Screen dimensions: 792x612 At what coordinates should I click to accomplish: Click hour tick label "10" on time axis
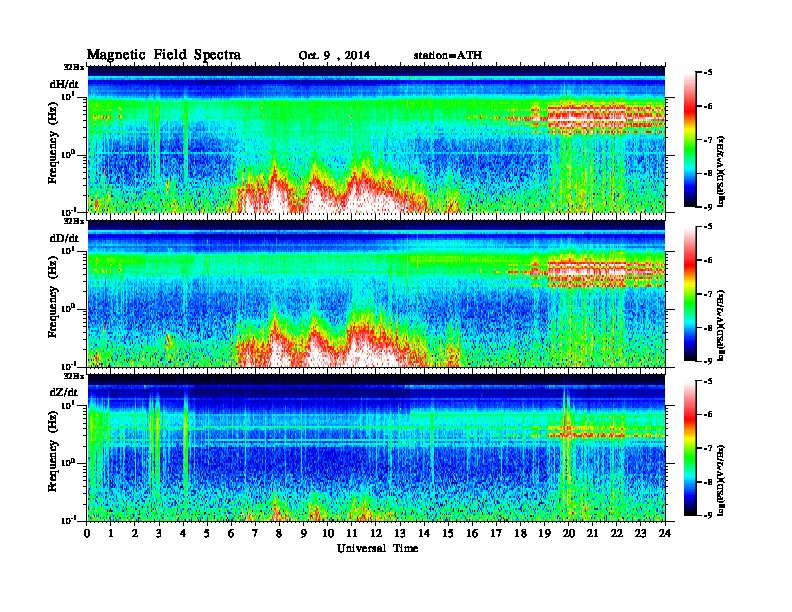point(328,534)
